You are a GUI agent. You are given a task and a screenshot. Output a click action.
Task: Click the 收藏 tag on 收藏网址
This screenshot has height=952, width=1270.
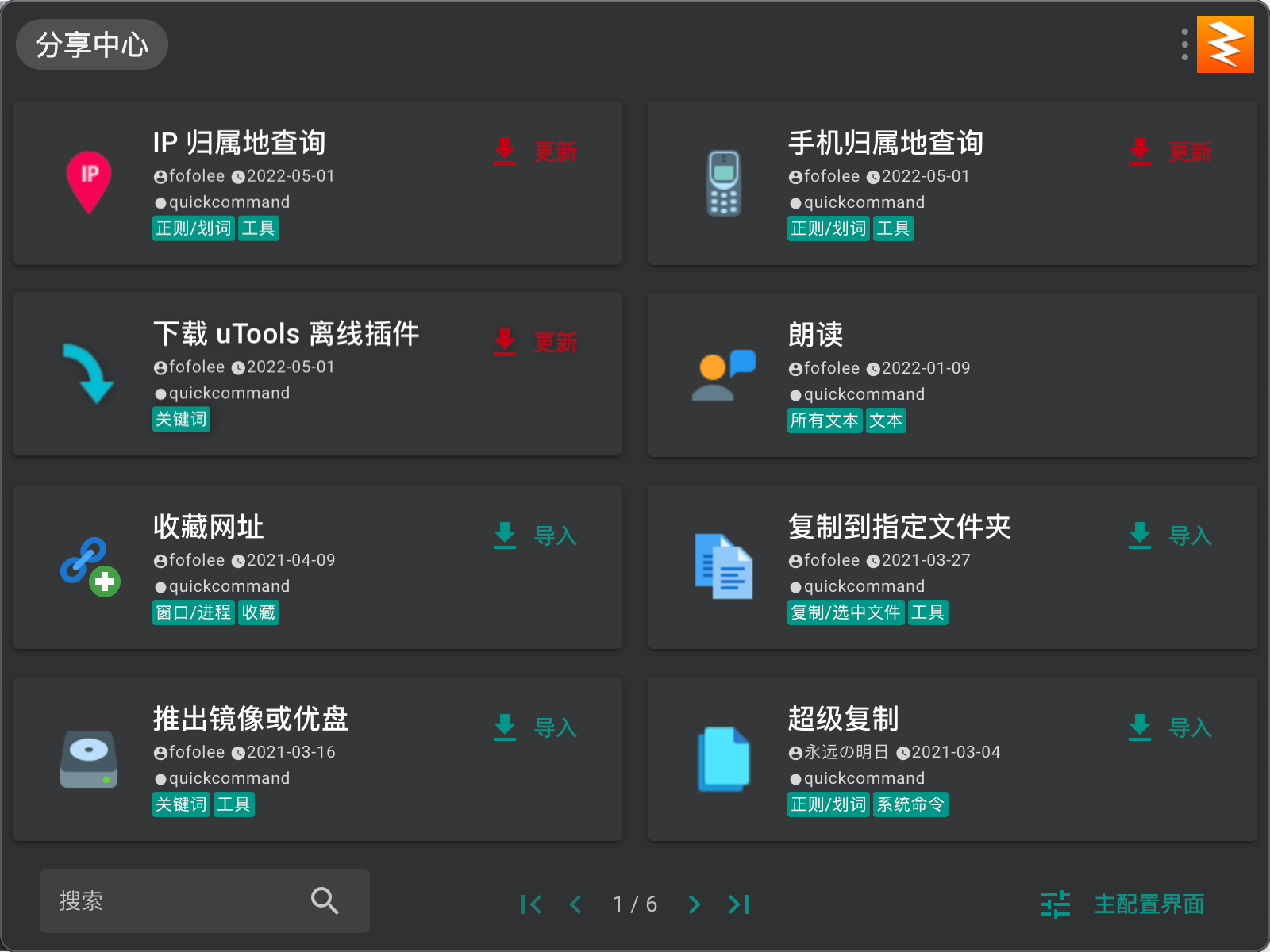click(x=259, y=612)
